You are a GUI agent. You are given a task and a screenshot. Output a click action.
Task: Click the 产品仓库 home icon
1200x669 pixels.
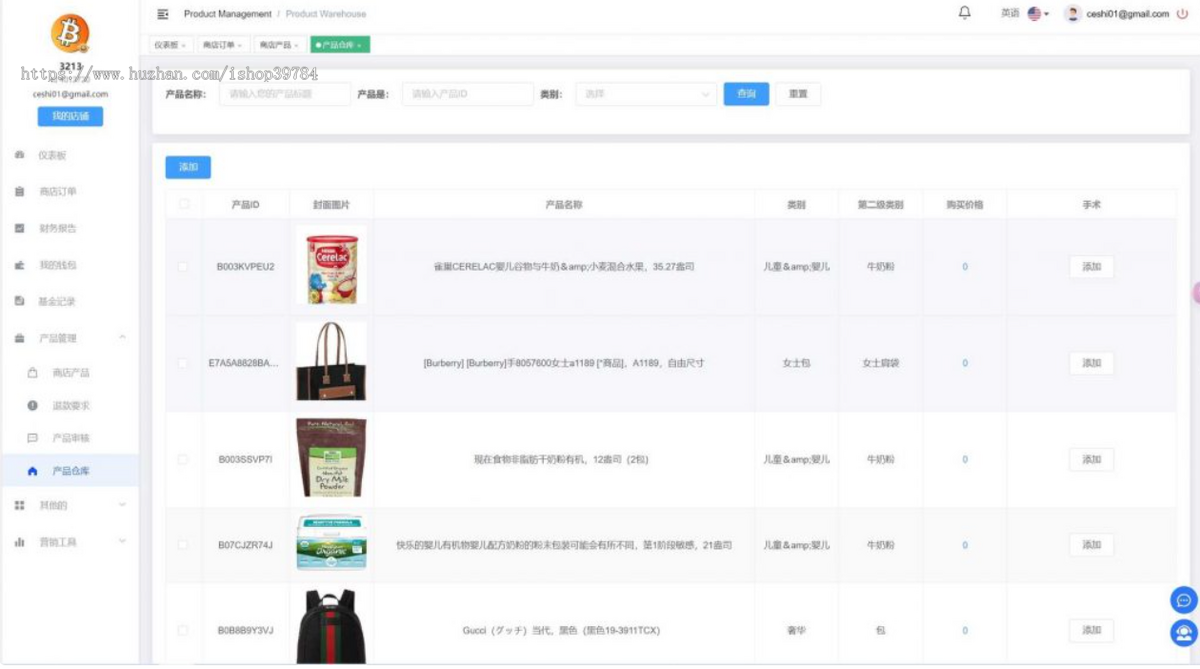pyautogui.click(x=32, y=471)
